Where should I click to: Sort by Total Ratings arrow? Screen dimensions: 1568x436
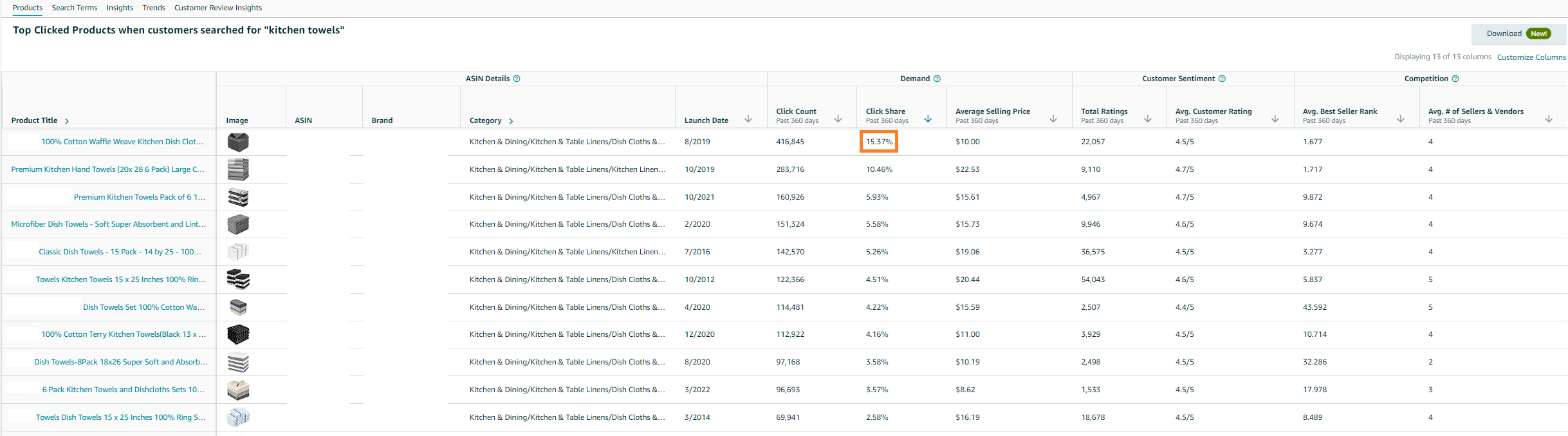point(1147,119)
